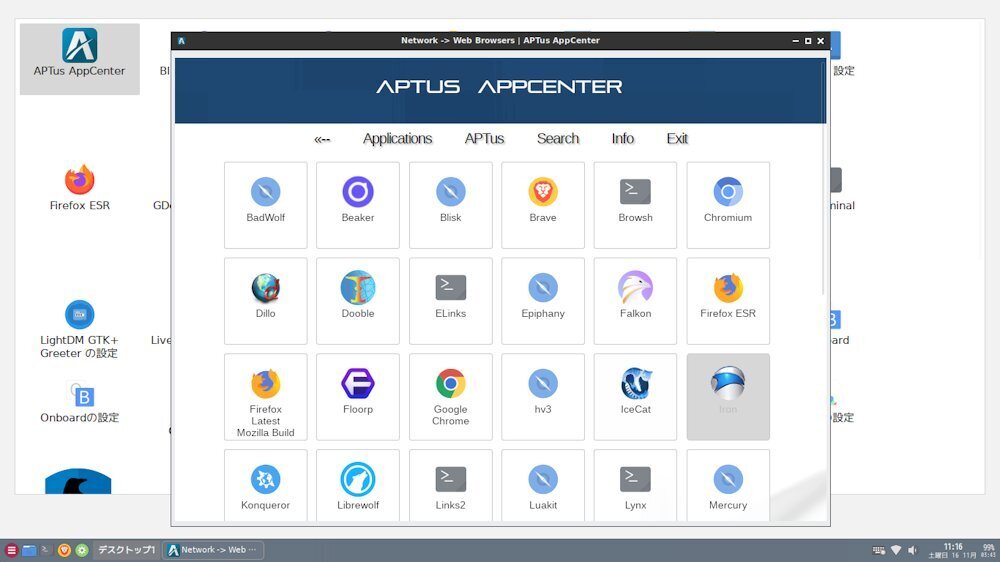The height and width of the screenshot is (562, 1000).
Task: Click the Search menu item
Action: 557,139
